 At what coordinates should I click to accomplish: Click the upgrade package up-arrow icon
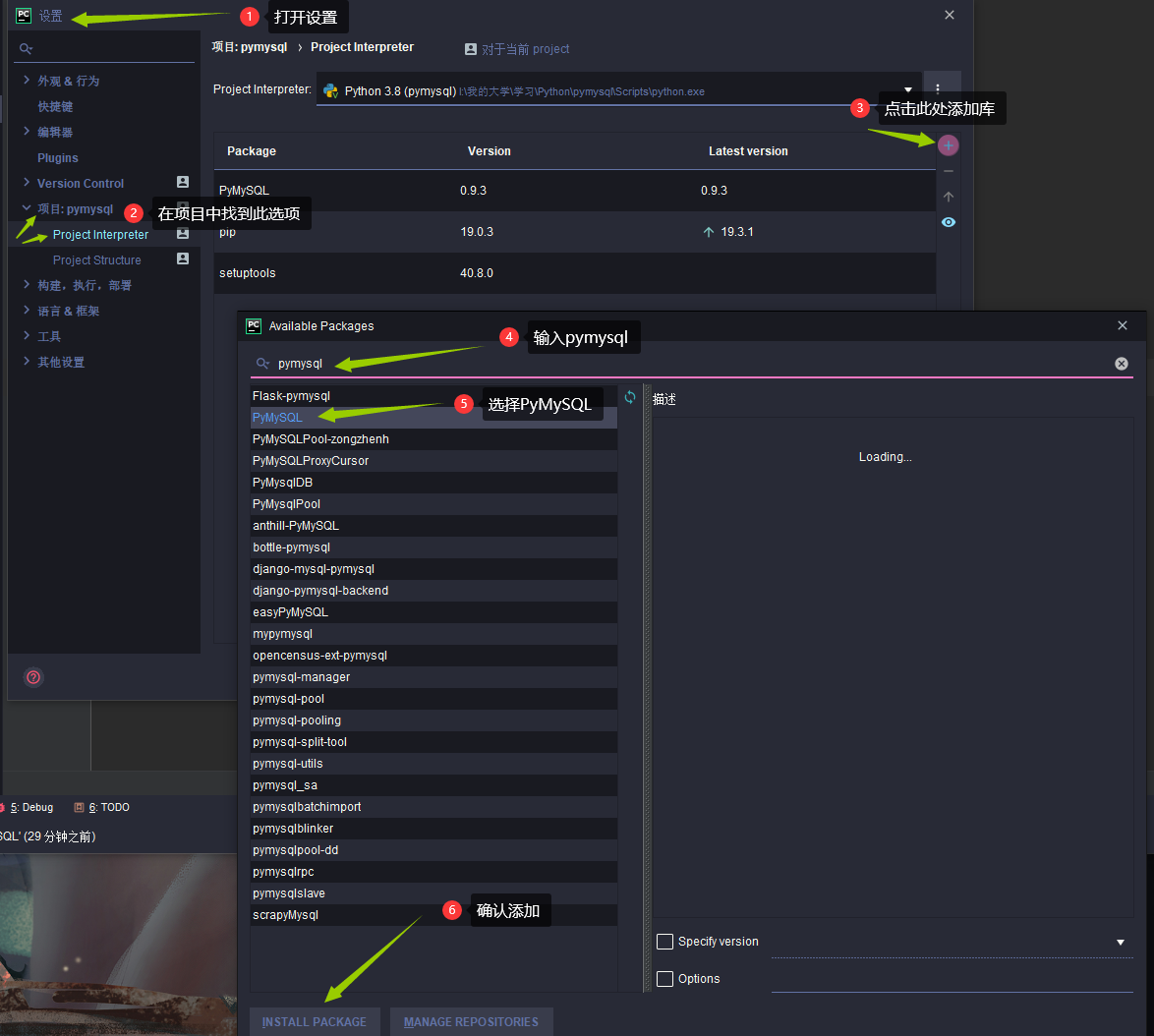[x=948, y=197]
